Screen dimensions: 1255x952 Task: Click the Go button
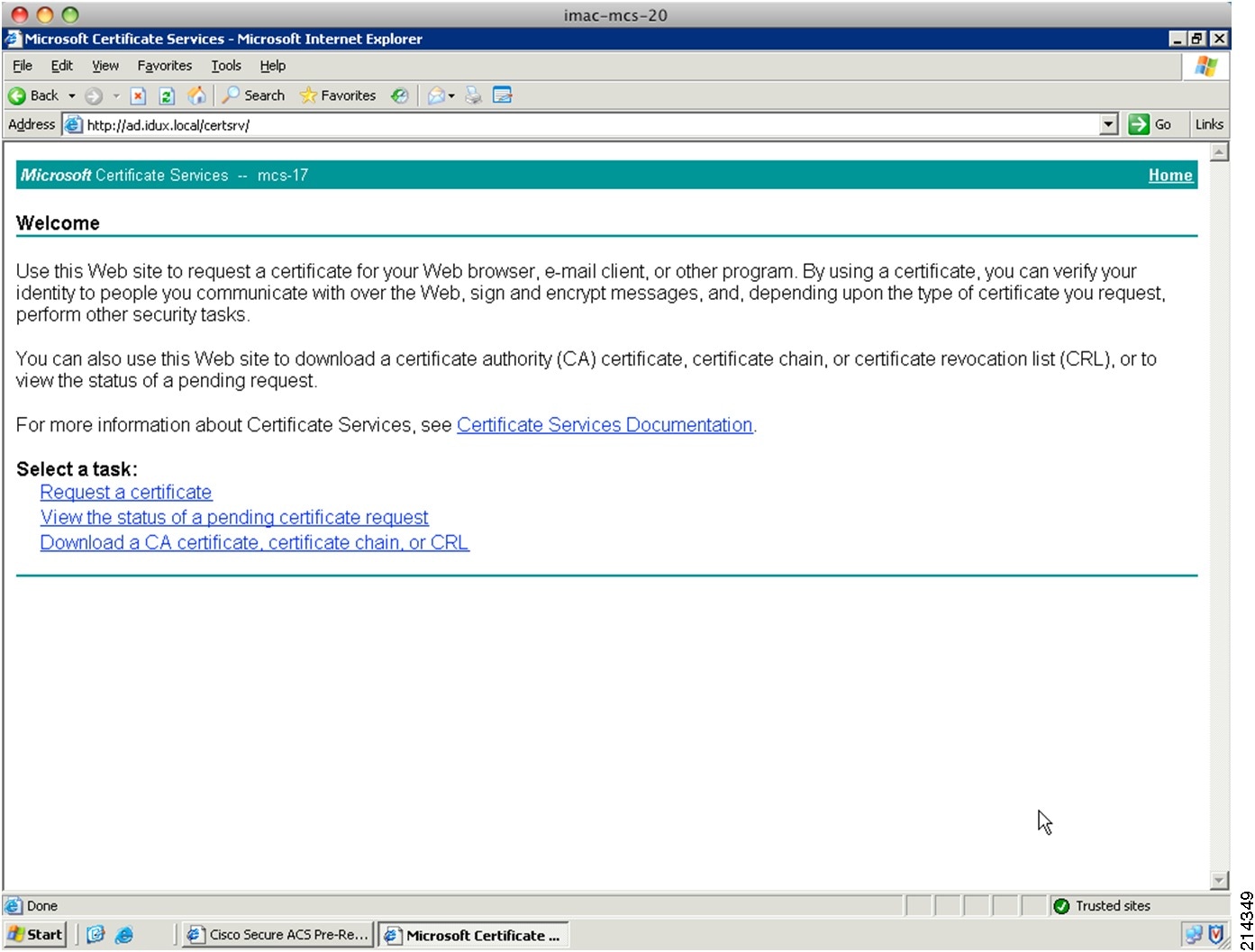coord(1150,124)
